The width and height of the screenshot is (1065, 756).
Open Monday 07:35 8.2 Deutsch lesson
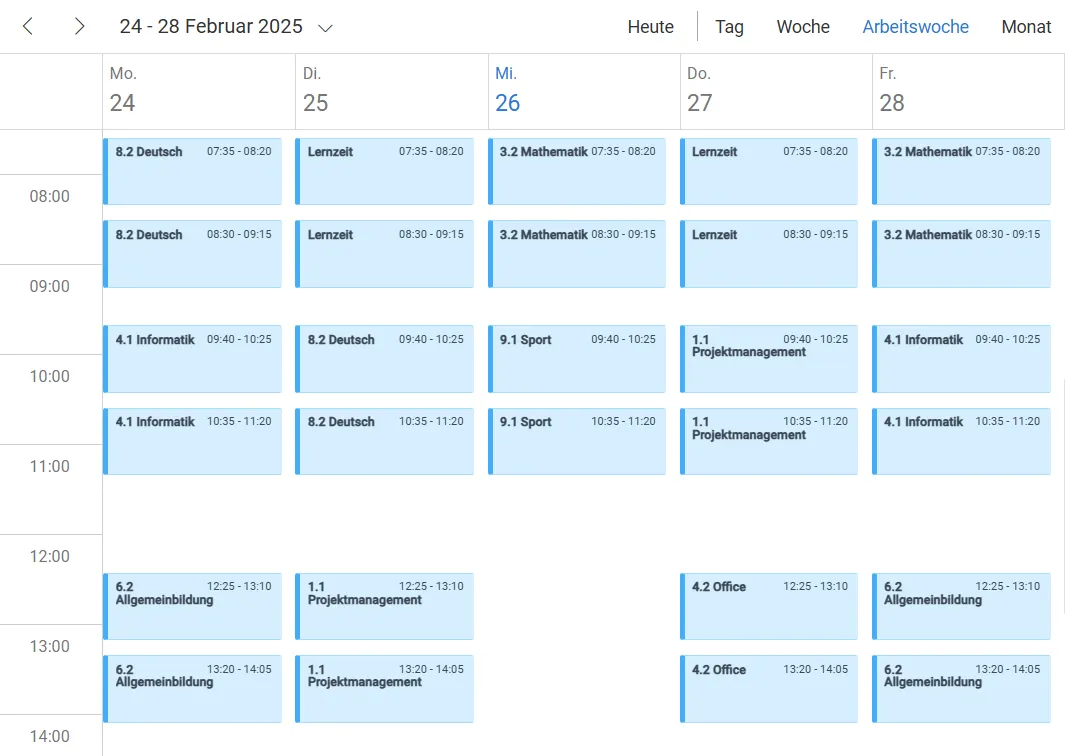pyautogui.click(x=193, y=171)
